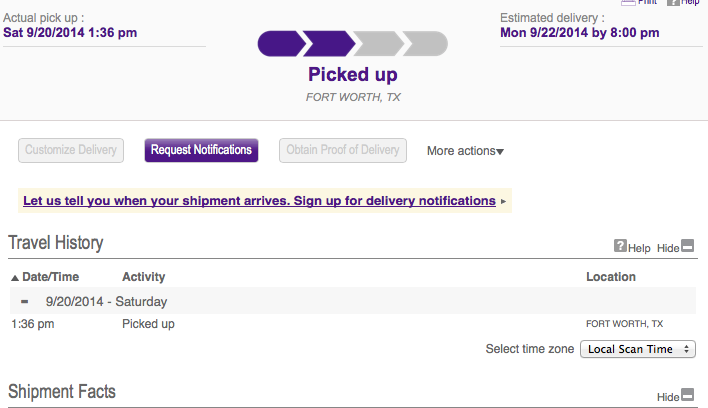This screenshot has width=708, height=408.
Task: Click the Hide minus icon for Travel History
Action: [687, 247]
